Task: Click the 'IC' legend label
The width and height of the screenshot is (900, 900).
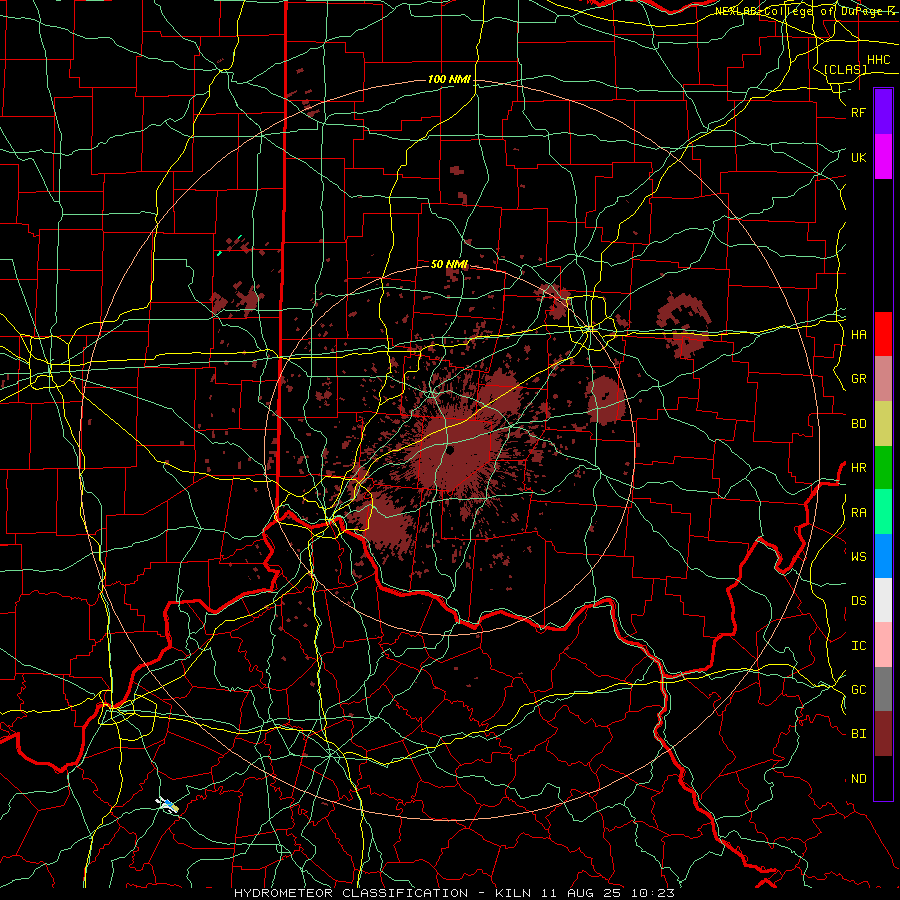Action: point(858,645)
